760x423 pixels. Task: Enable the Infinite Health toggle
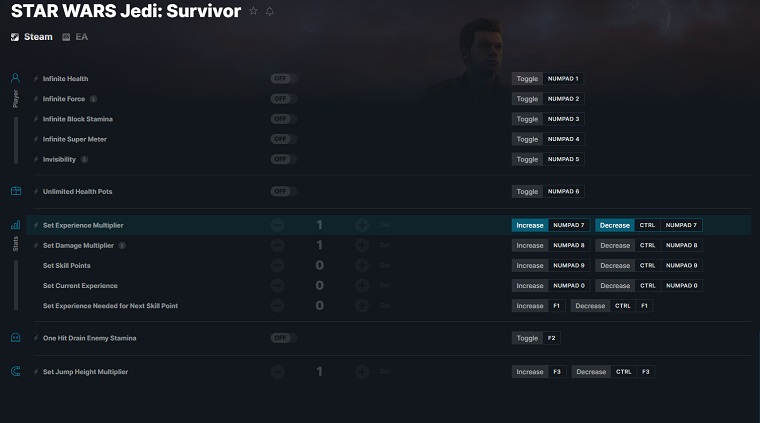tap(284, 78)
